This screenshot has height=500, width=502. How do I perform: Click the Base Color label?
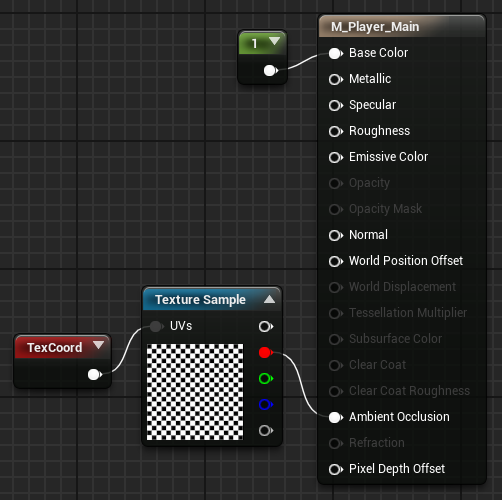click(378, 53)
